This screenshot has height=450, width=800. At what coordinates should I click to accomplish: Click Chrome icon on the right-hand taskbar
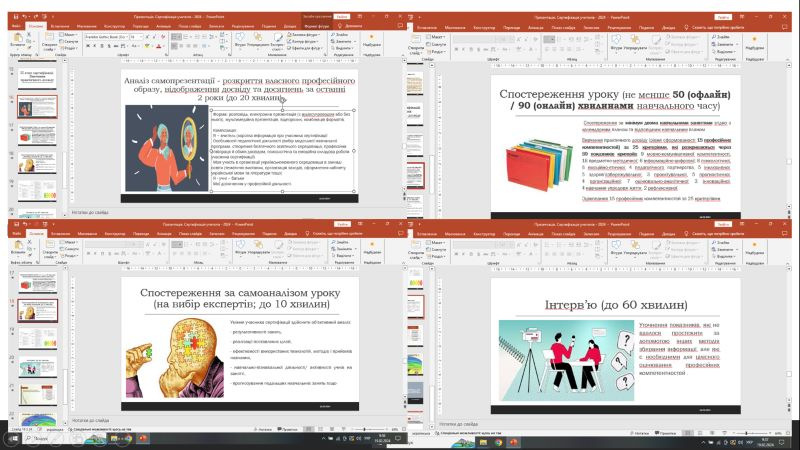pyautogui.click(x=498, y=442)
